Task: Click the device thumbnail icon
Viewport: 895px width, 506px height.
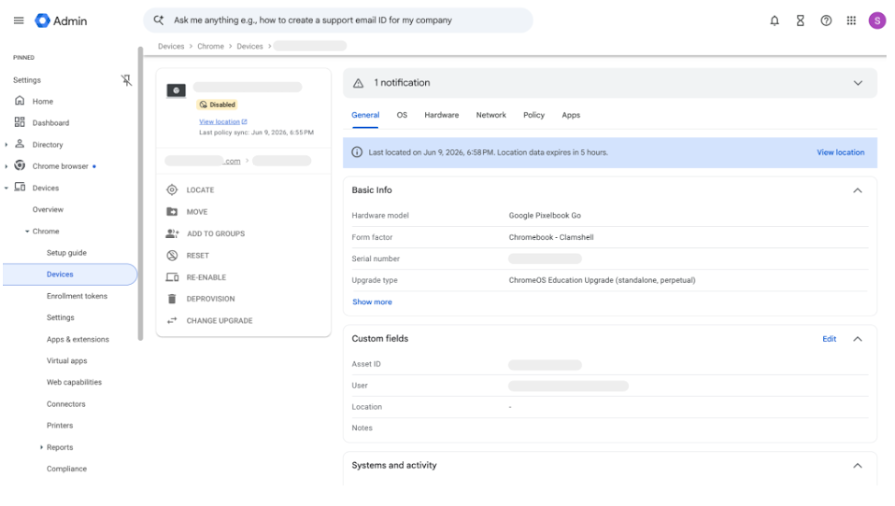Action: [x=176, y=90]
